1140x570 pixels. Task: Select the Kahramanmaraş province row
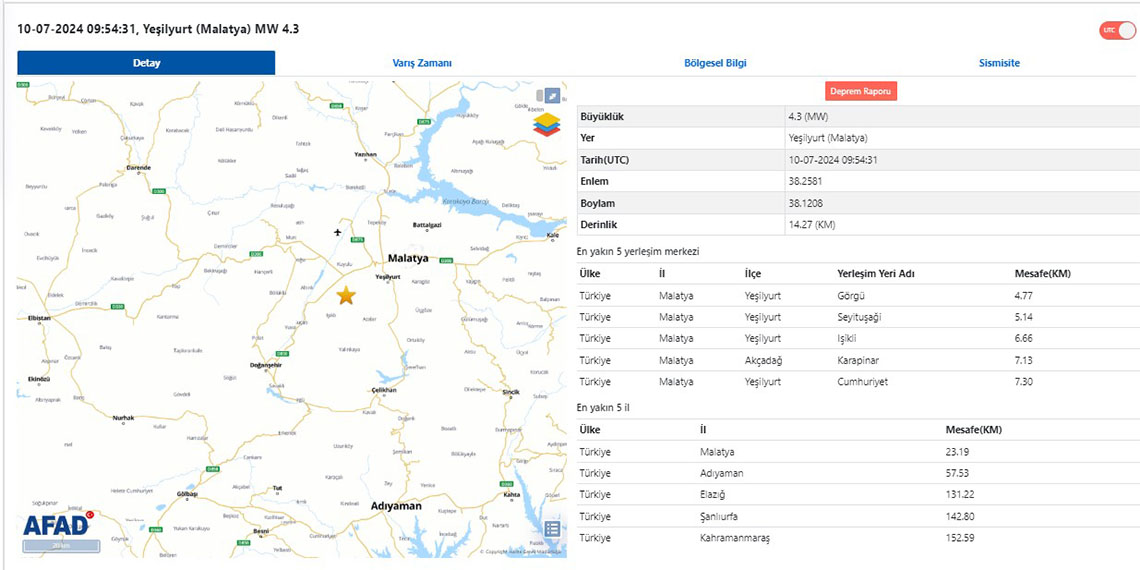857,538
